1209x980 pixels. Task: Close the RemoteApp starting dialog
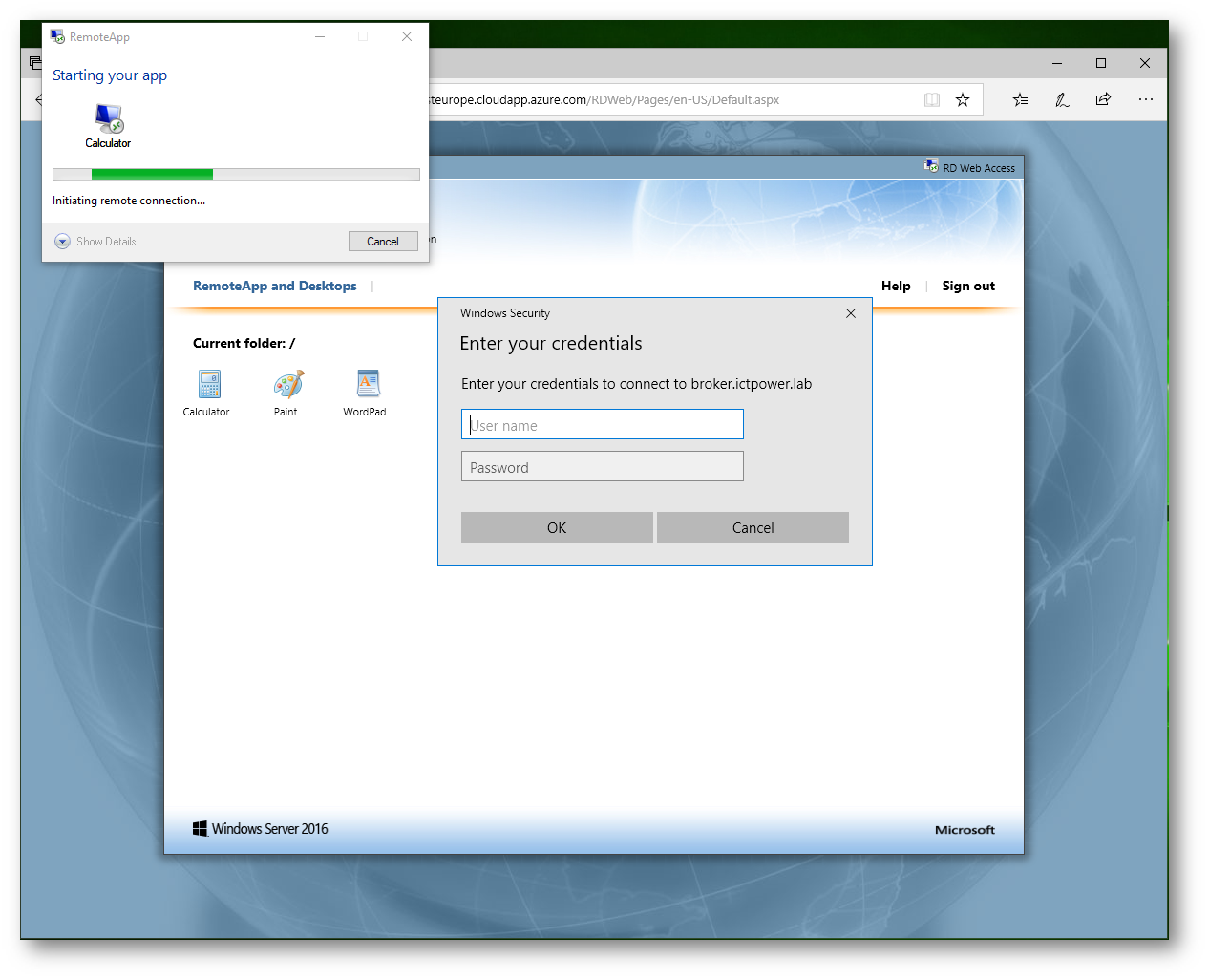pos(407,36)
